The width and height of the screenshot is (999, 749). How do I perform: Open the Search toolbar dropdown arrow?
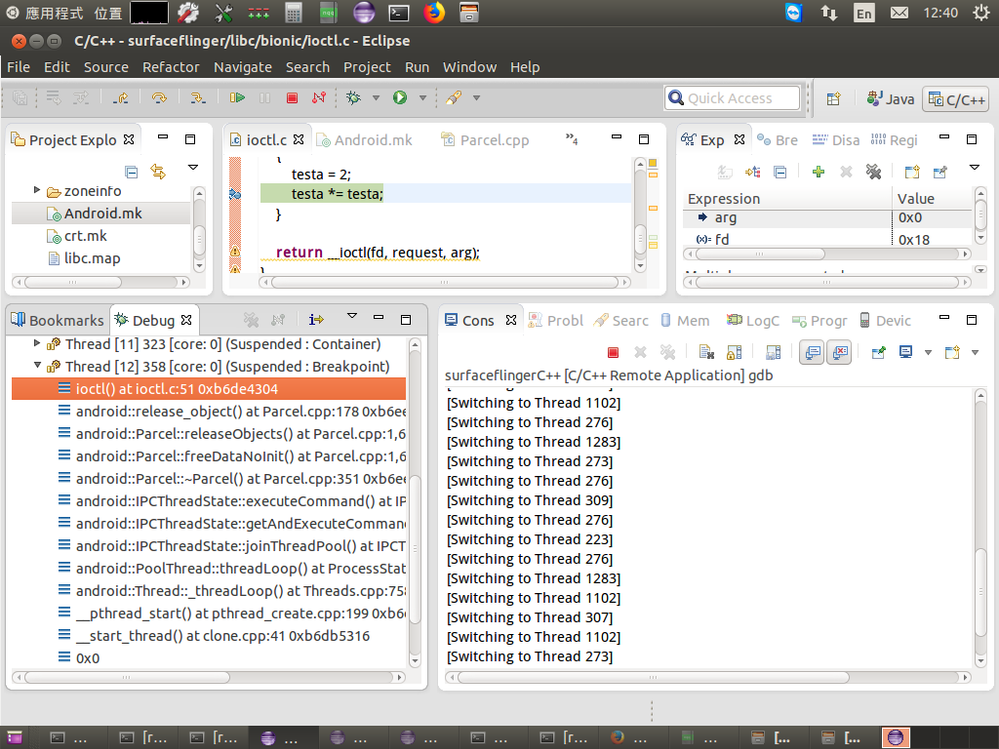tap(476, 98)
